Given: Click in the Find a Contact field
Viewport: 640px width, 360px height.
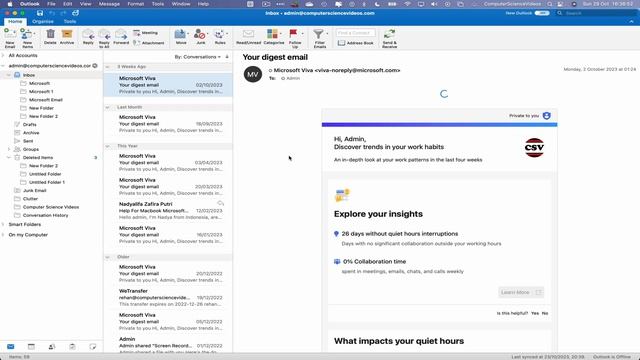Looking at the screenshot, I should click(356, 33).
